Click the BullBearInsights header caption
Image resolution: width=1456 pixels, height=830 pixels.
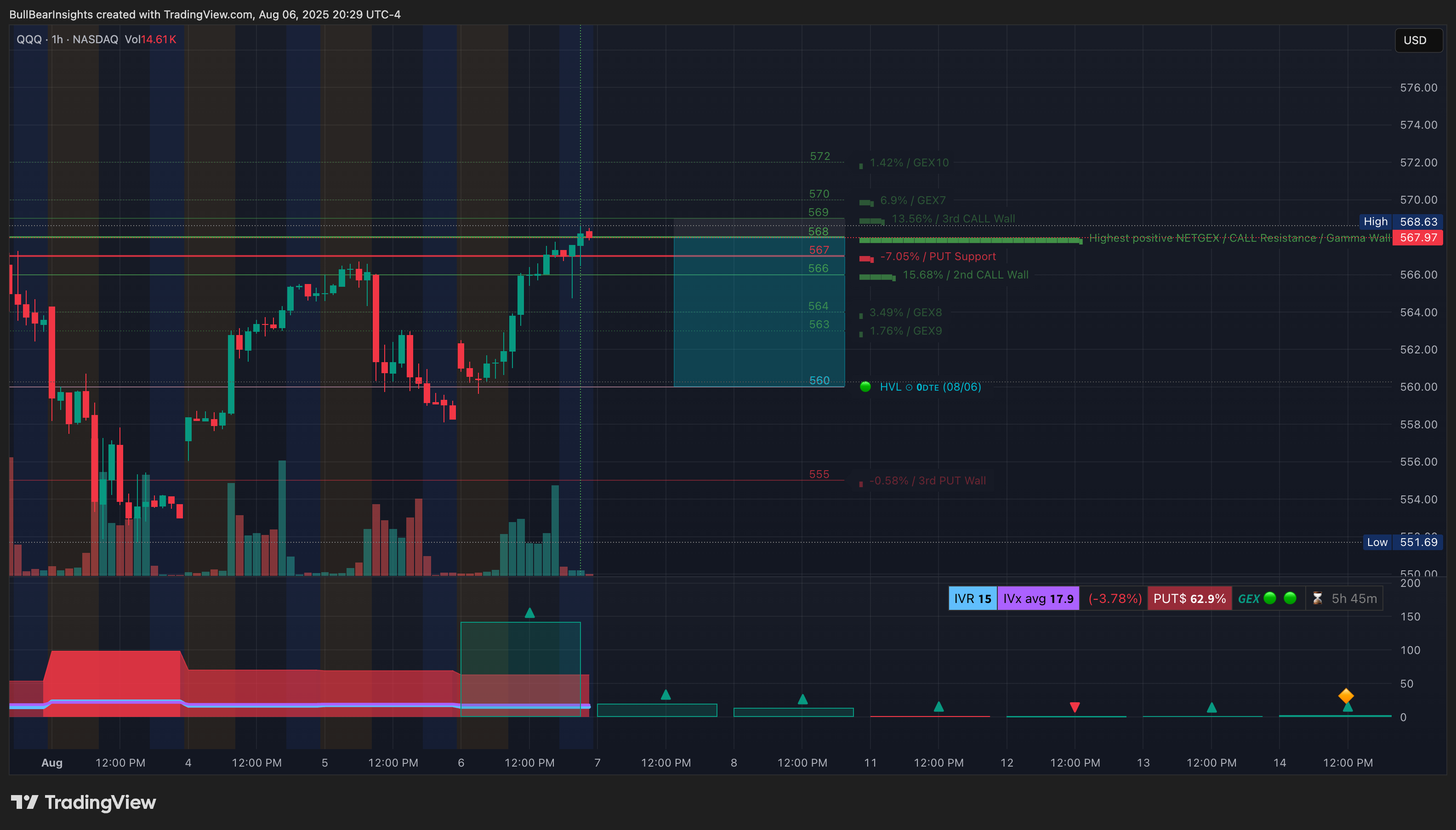tap(205, 14)
